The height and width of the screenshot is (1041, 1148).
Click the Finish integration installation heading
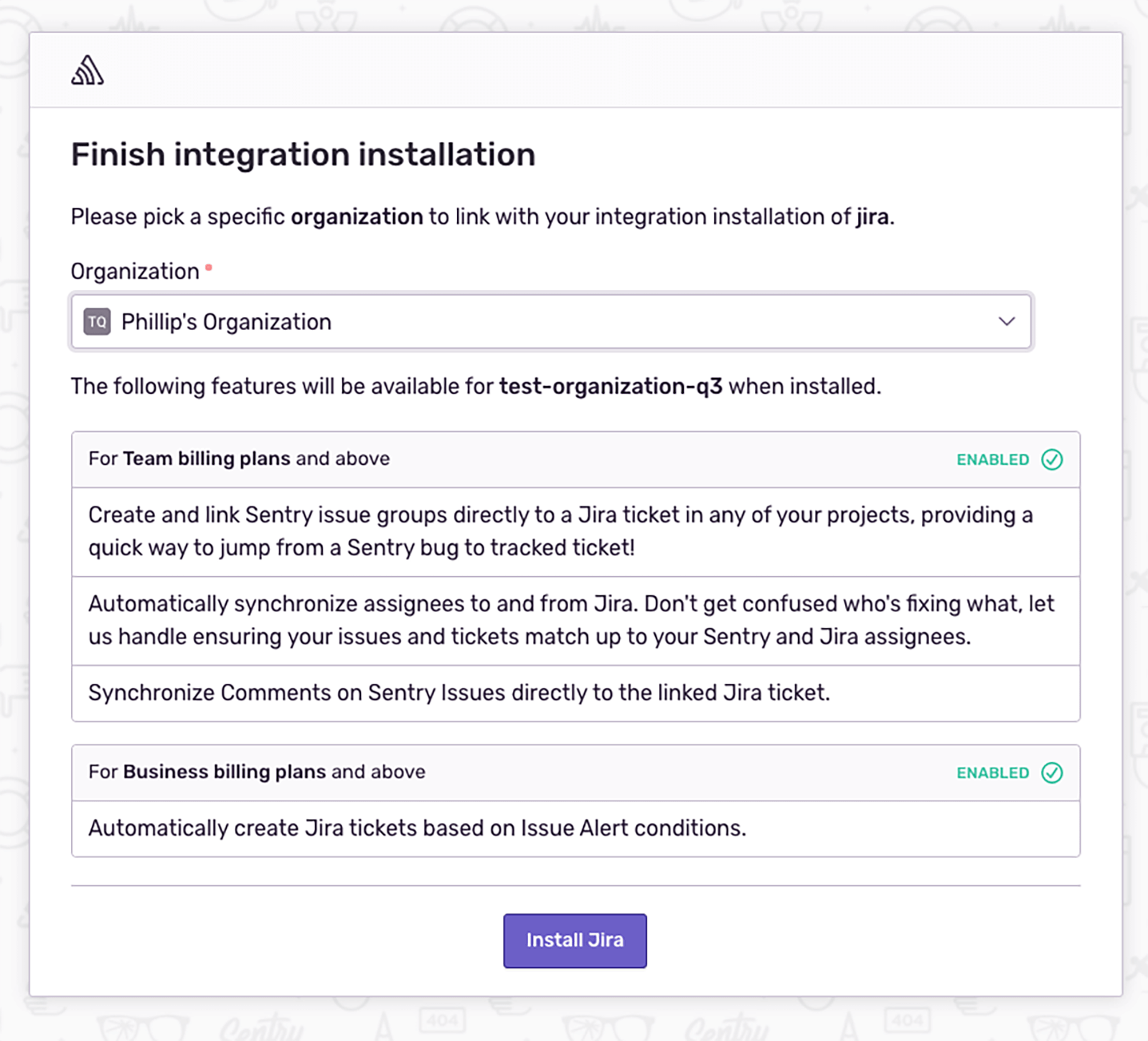pyautogui.click(x=302, y=154)
